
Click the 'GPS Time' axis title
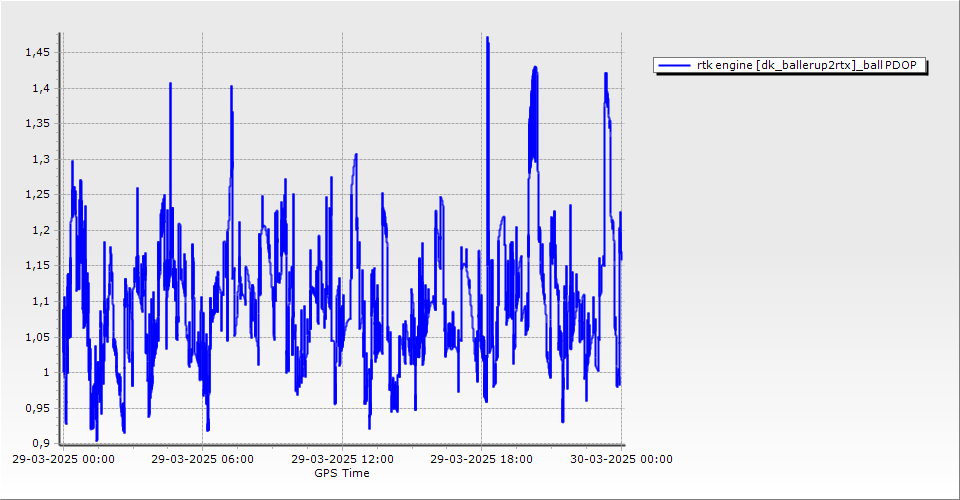(x=342, y=473)
